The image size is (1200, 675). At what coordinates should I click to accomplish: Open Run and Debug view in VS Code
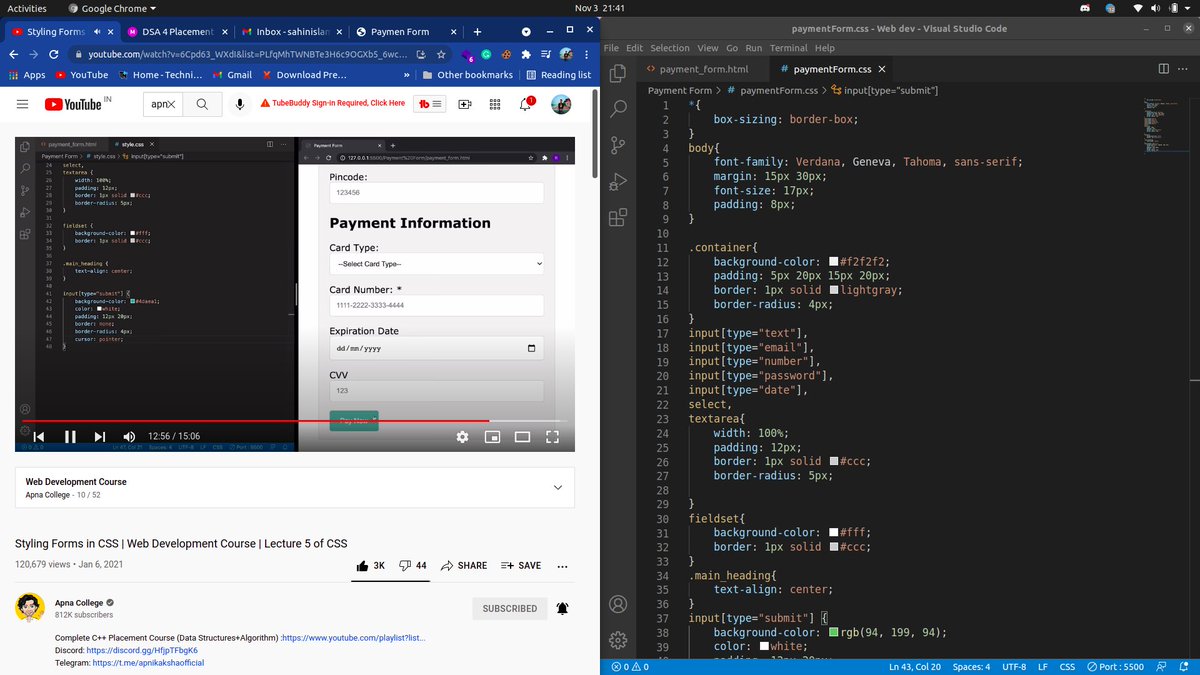618,181
